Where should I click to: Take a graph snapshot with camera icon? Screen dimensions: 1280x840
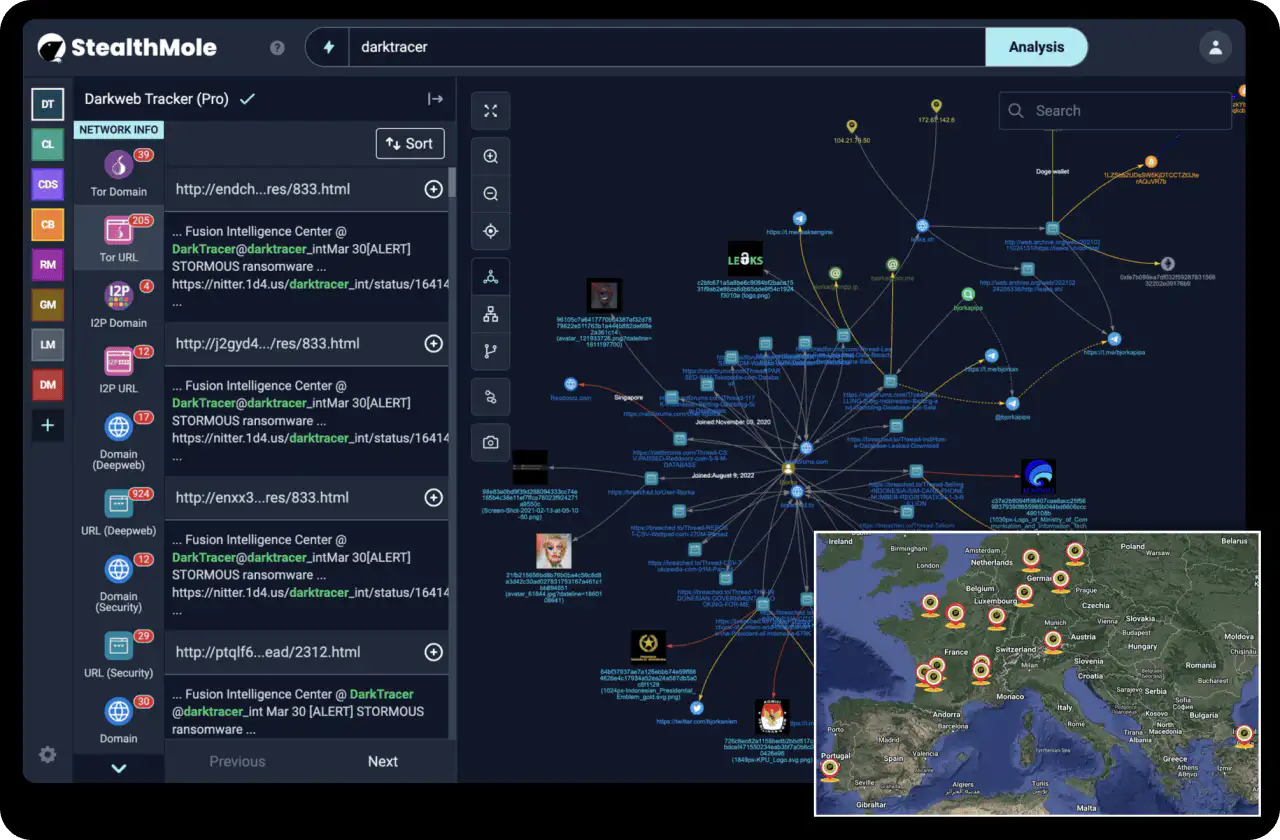491,442
